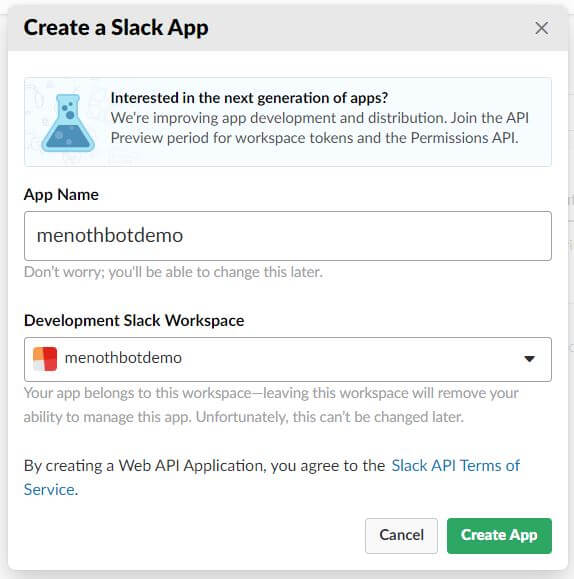Click the Development Slack Workspace label
The height and width of the screenshot is (579, 574).
[x=134, y=321]
